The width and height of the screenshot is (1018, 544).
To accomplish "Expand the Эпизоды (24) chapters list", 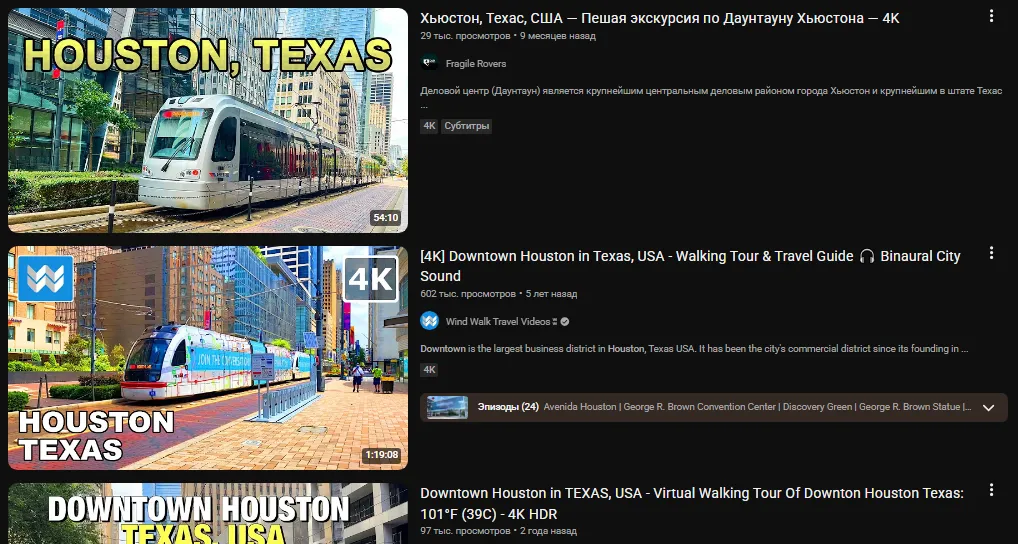I will coord(988,408).
